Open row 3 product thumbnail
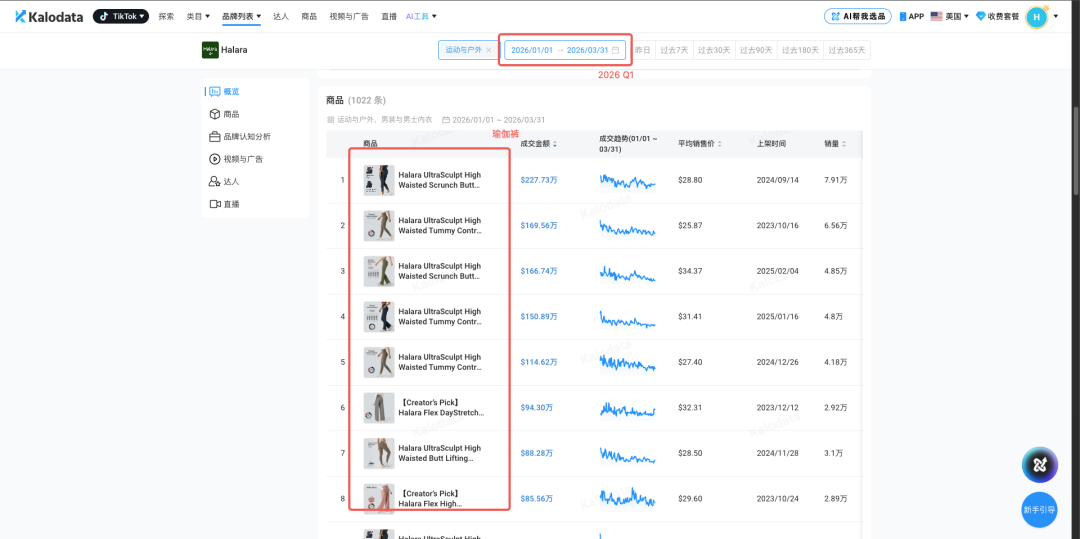The height and width of the screenshot is (539, 1080). coord(379,271)
